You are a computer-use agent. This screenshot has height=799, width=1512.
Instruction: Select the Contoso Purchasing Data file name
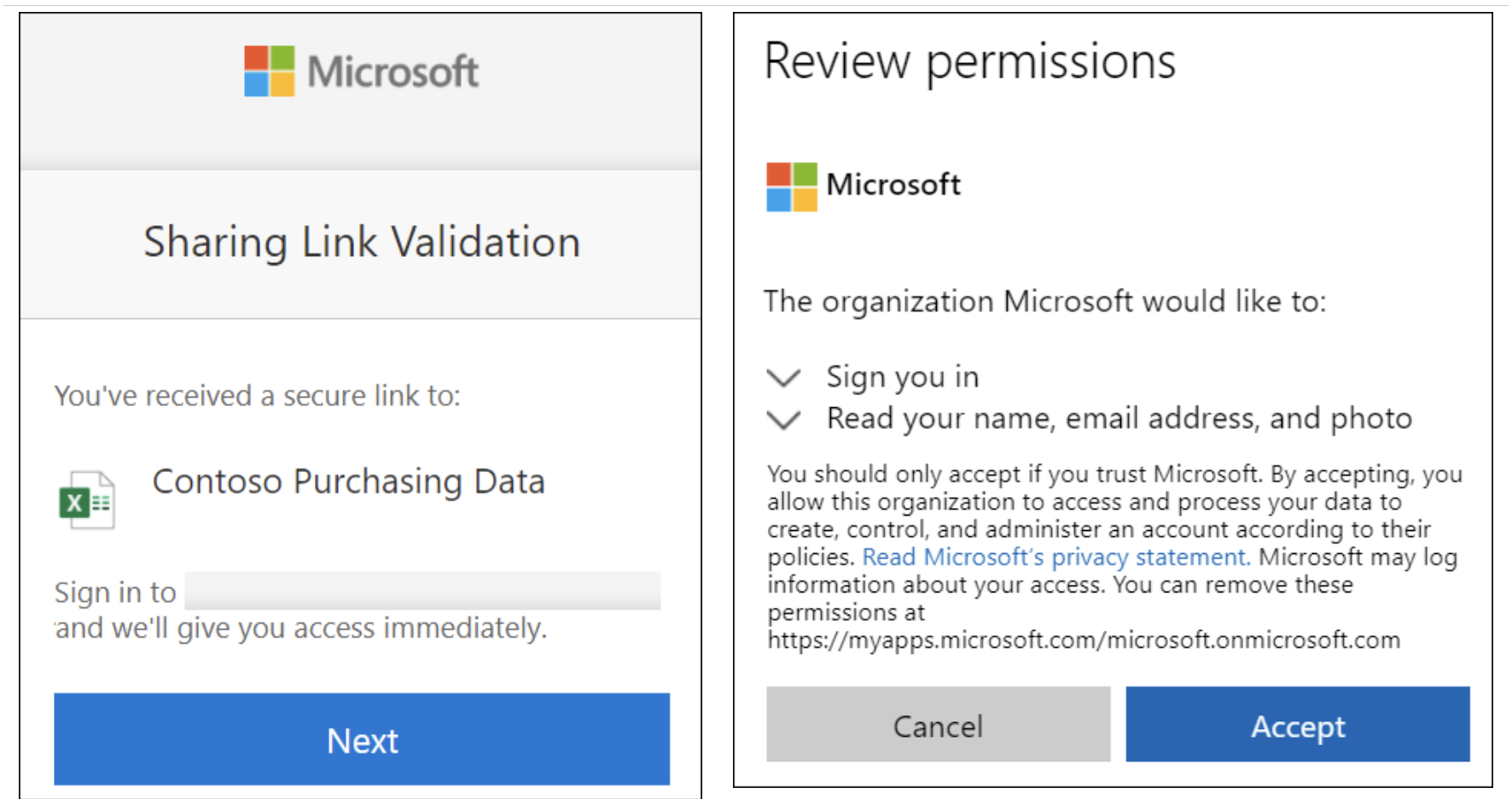pos(348,481)
